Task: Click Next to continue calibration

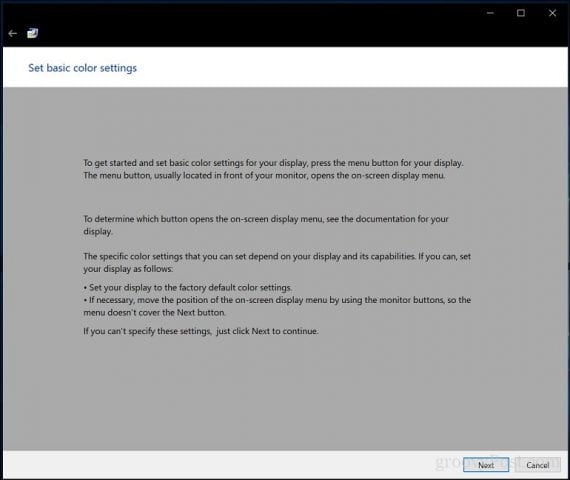Action: pyautogui.click(x=486, y=465)
